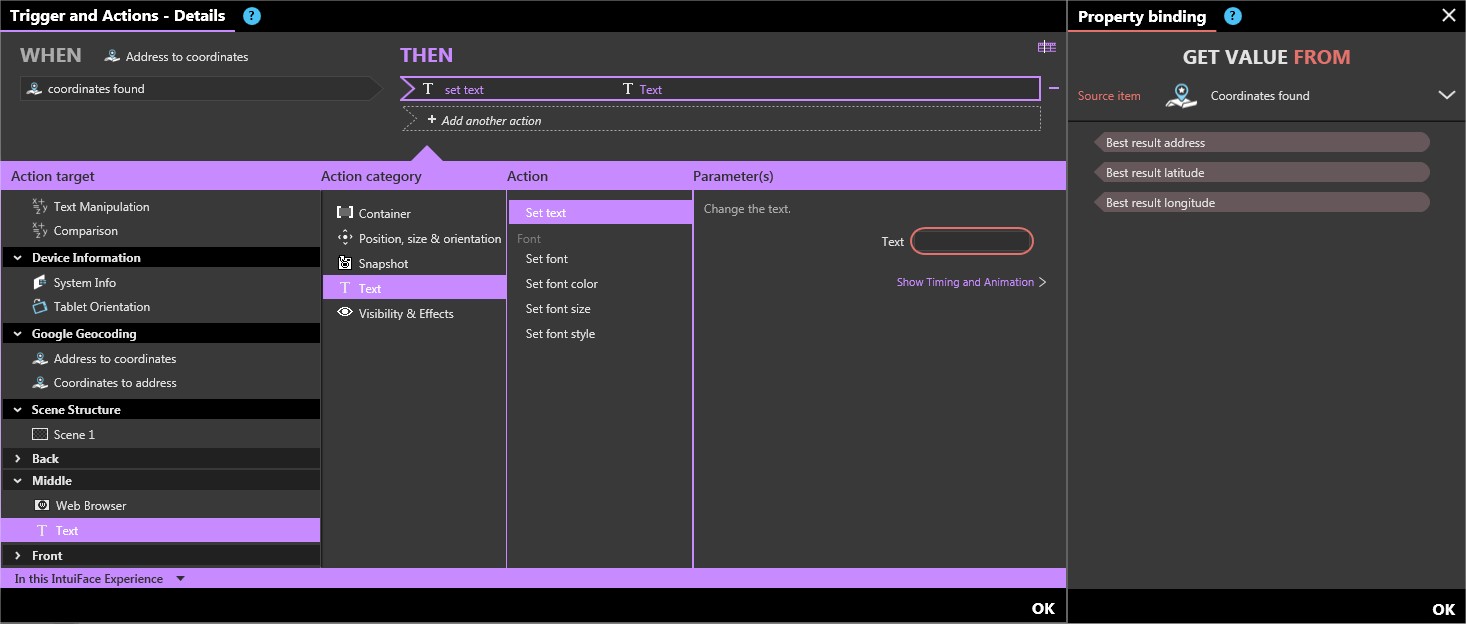Open the Source item dropdown
The width and height of the screenshot is (1466, 624).
pos(1446,96)
